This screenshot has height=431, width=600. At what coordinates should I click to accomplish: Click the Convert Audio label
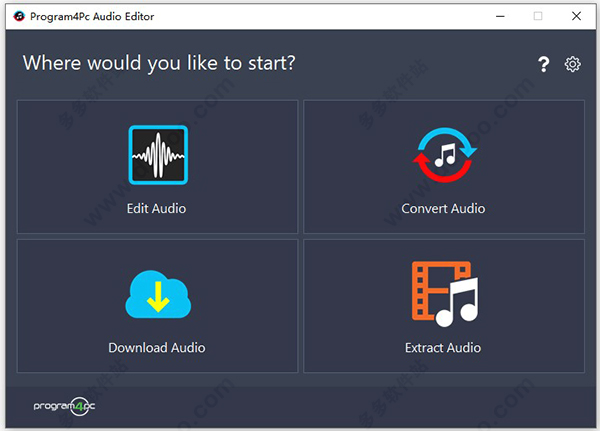click(x=443, y=209)
